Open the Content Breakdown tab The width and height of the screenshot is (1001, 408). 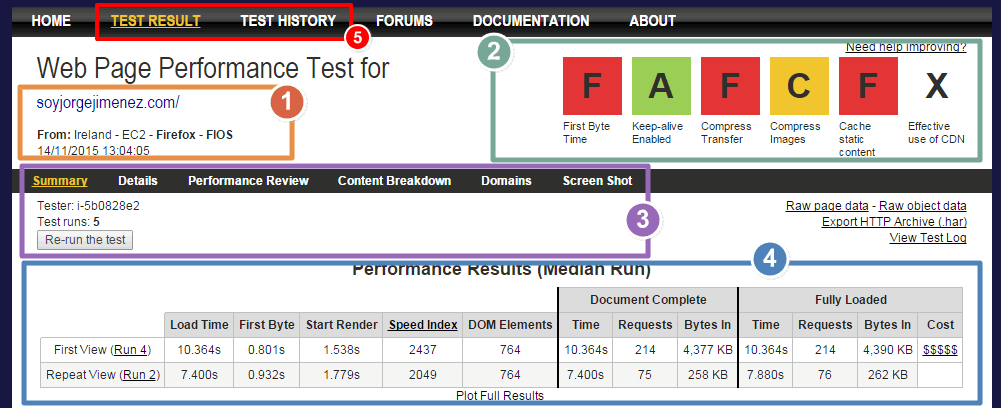(395, 181)
